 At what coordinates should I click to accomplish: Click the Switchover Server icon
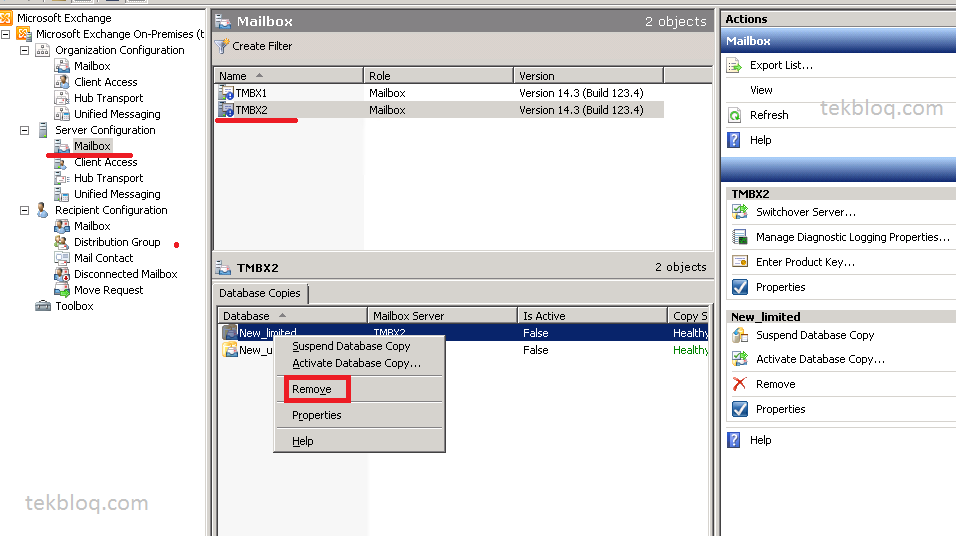[x=740, y=212]
